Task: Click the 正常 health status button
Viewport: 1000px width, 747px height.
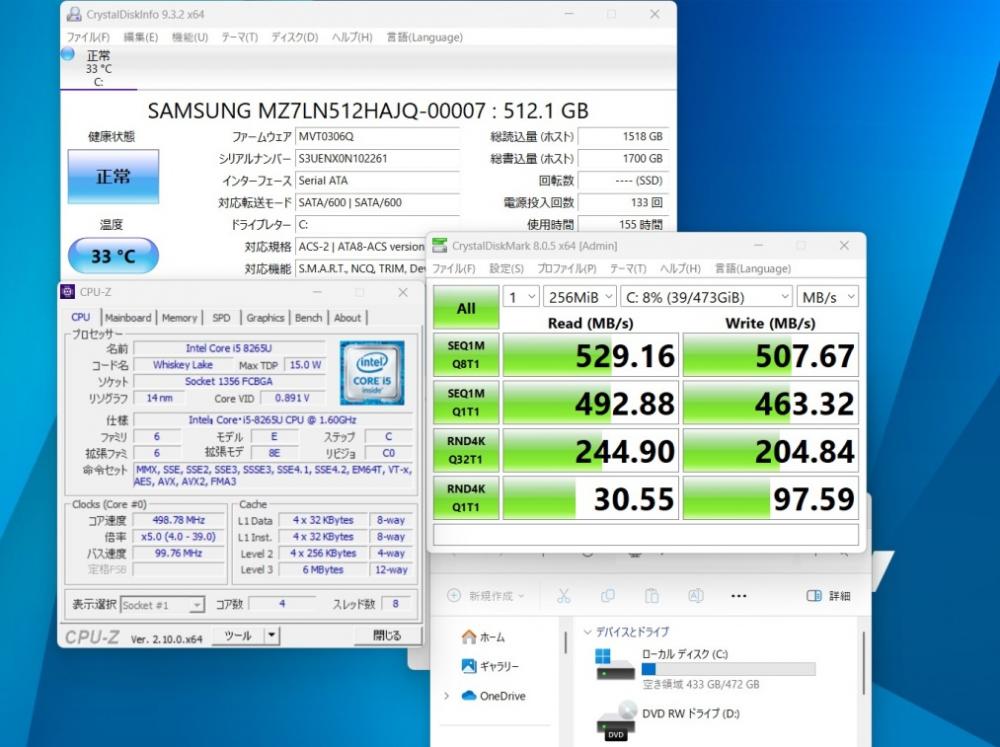Action: pyautogui.click(x=113, y=177)
